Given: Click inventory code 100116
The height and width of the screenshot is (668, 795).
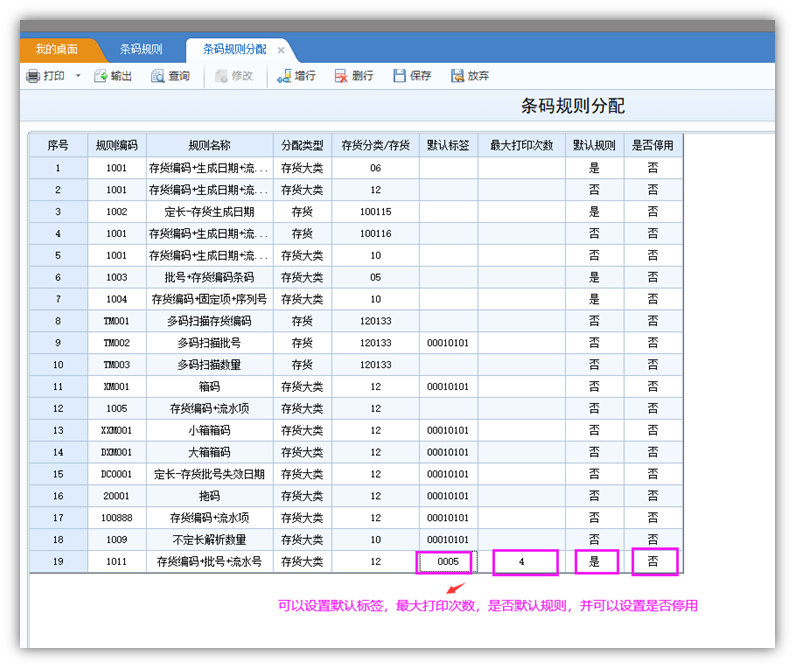Looking at the screenshot, I should (x=375, y=234).
